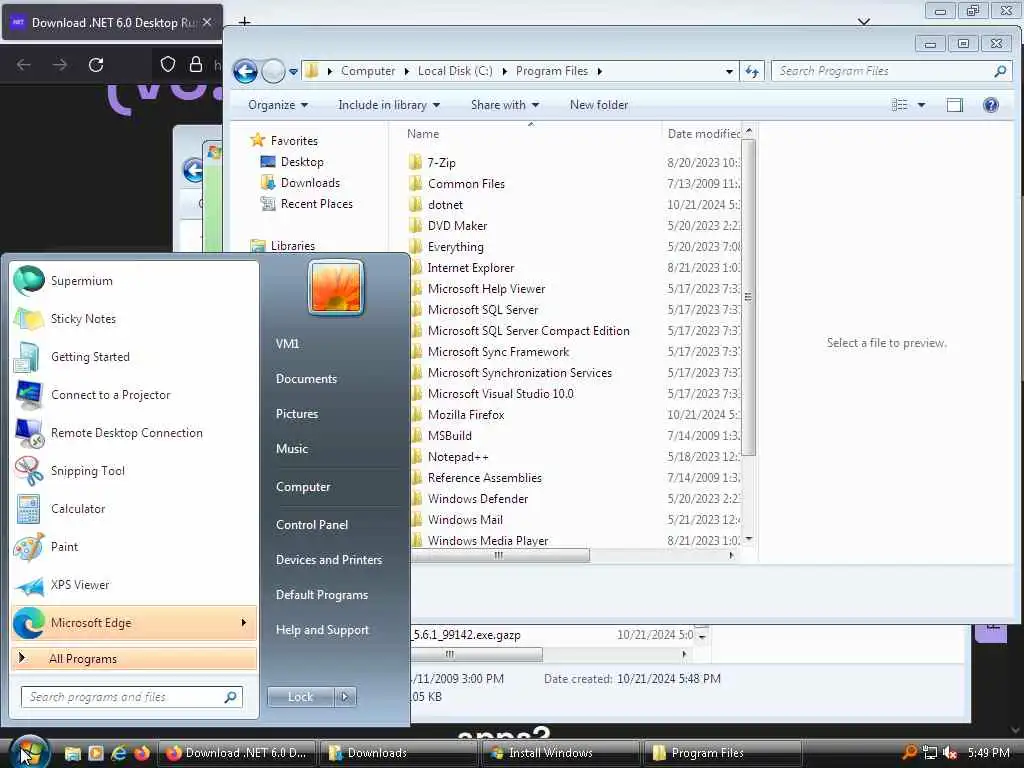This screenshot has height=768, width=1024.
Task: Select the Notepad++ folder
Action: click(458, 457)
